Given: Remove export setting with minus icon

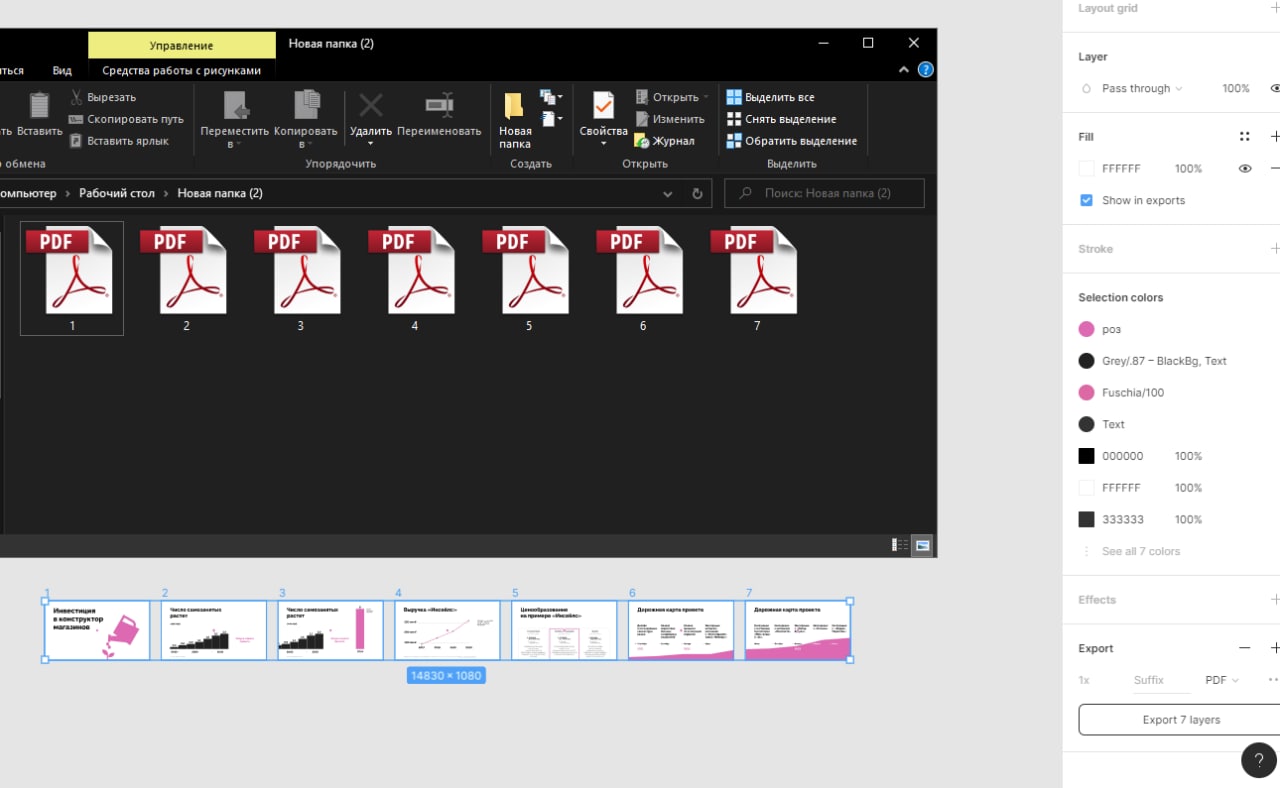Looking at the screenshot, I should [1245, 648].
